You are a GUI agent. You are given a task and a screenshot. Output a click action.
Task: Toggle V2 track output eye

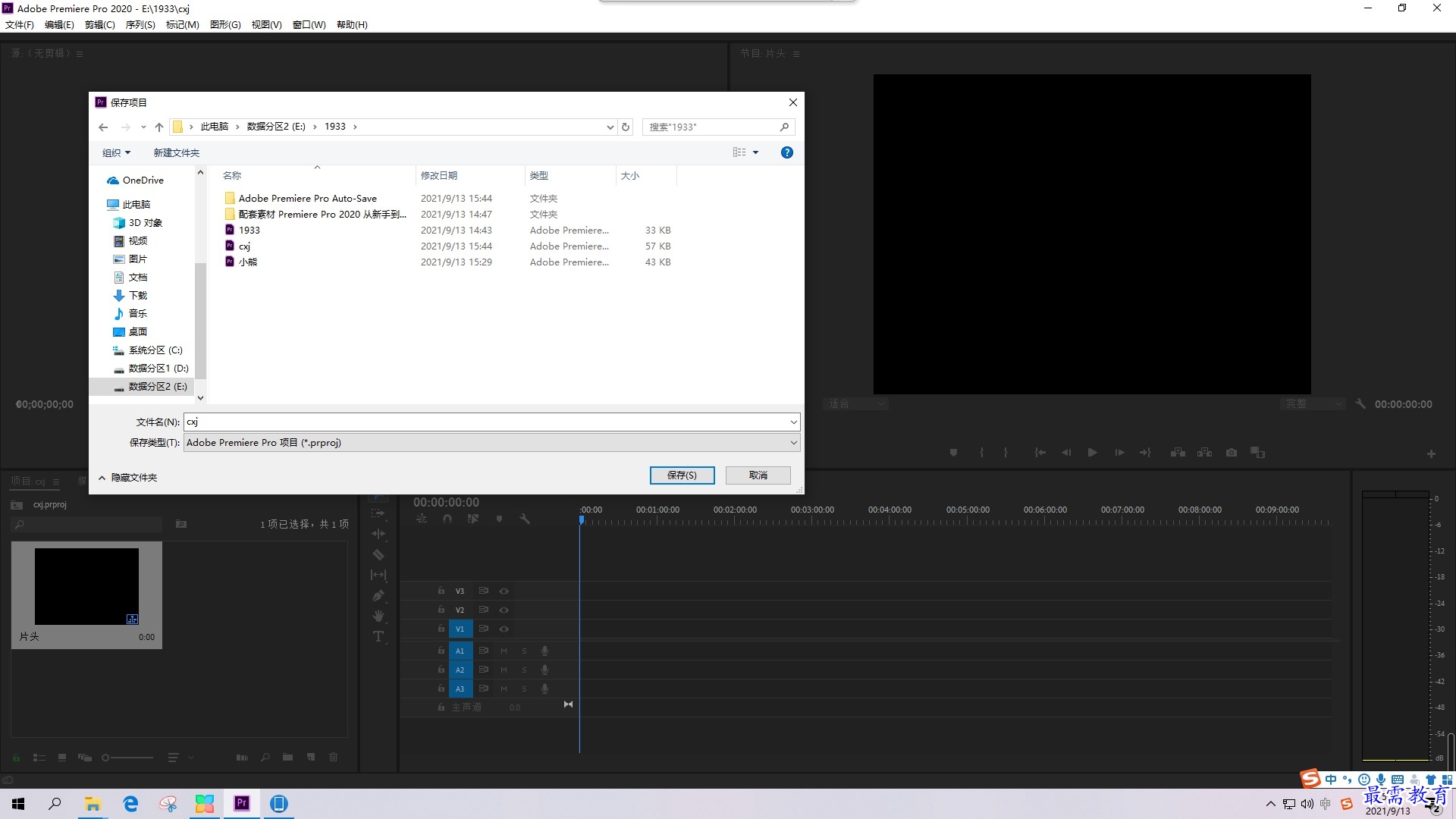pos(504,610)
